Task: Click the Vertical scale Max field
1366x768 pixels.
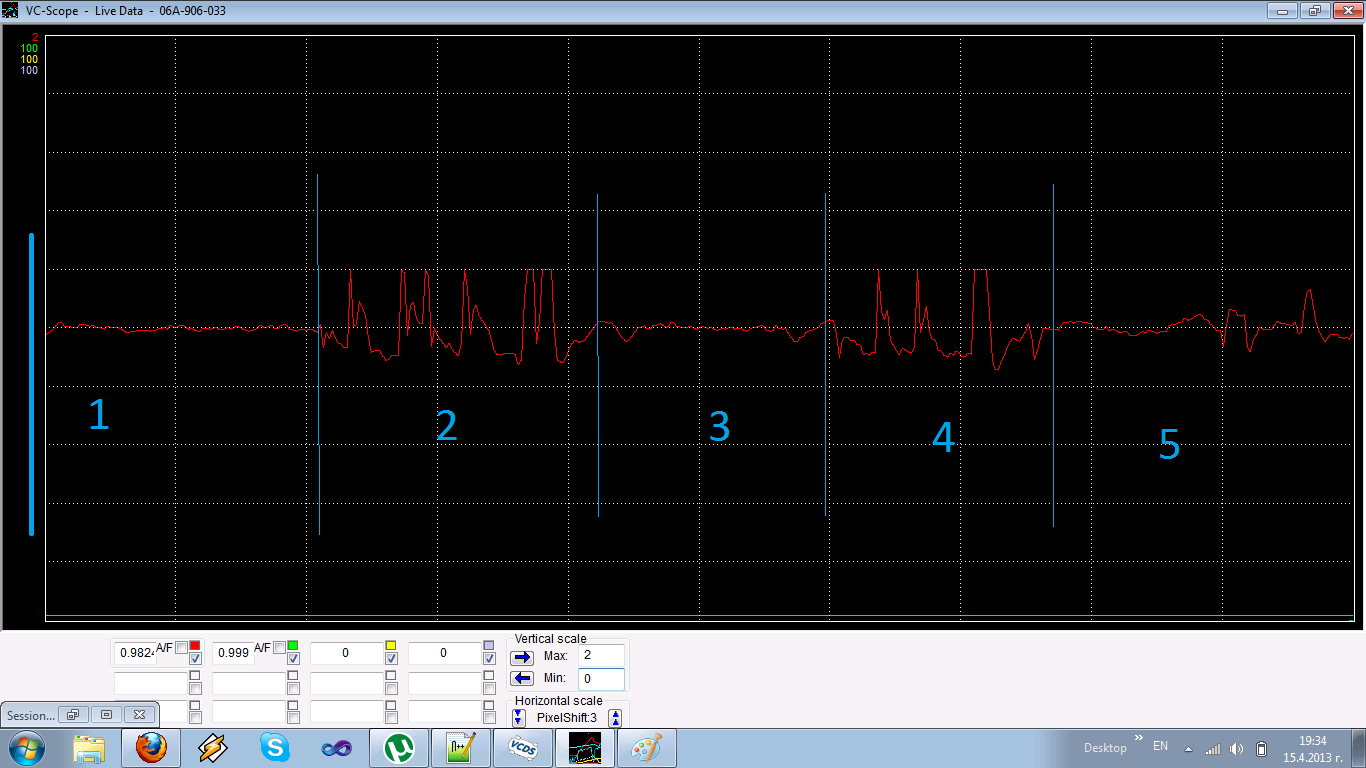Action: (600, 656)
